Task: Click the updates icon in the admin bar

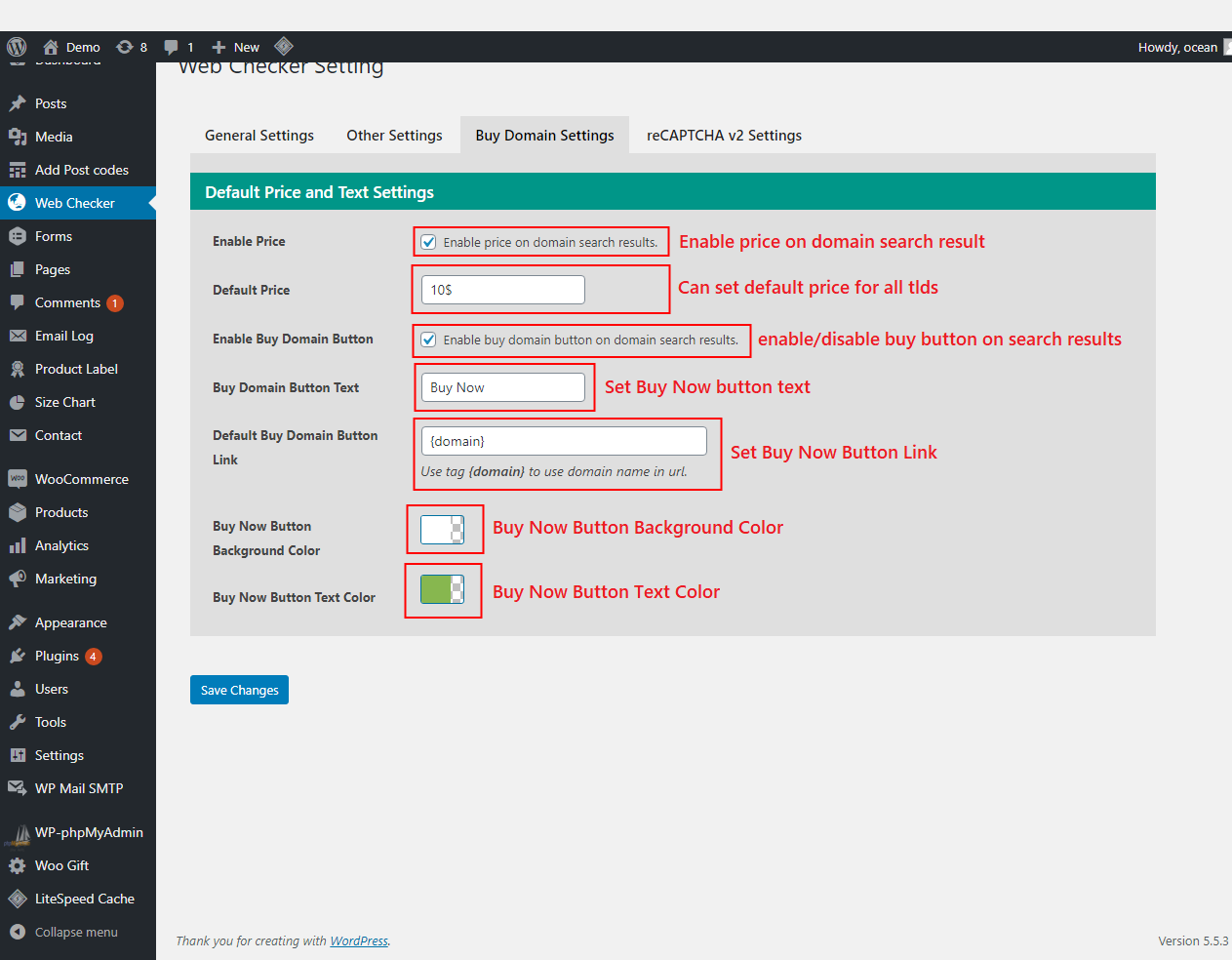Action: (x=124, y=46)
